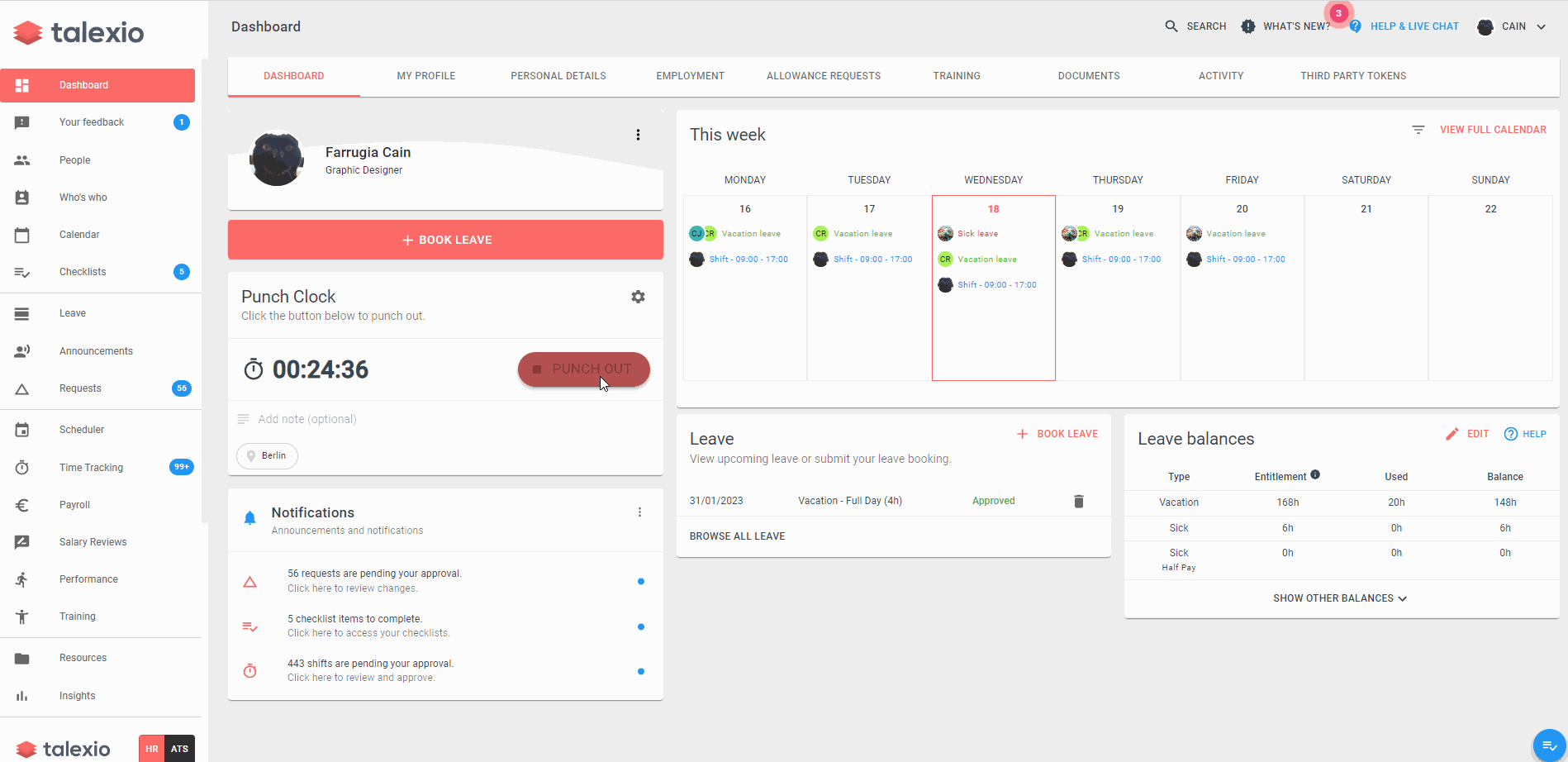This screenshot has height=762, width=1568.
Task: Expand Show Other Balances
Action: 1339,598
